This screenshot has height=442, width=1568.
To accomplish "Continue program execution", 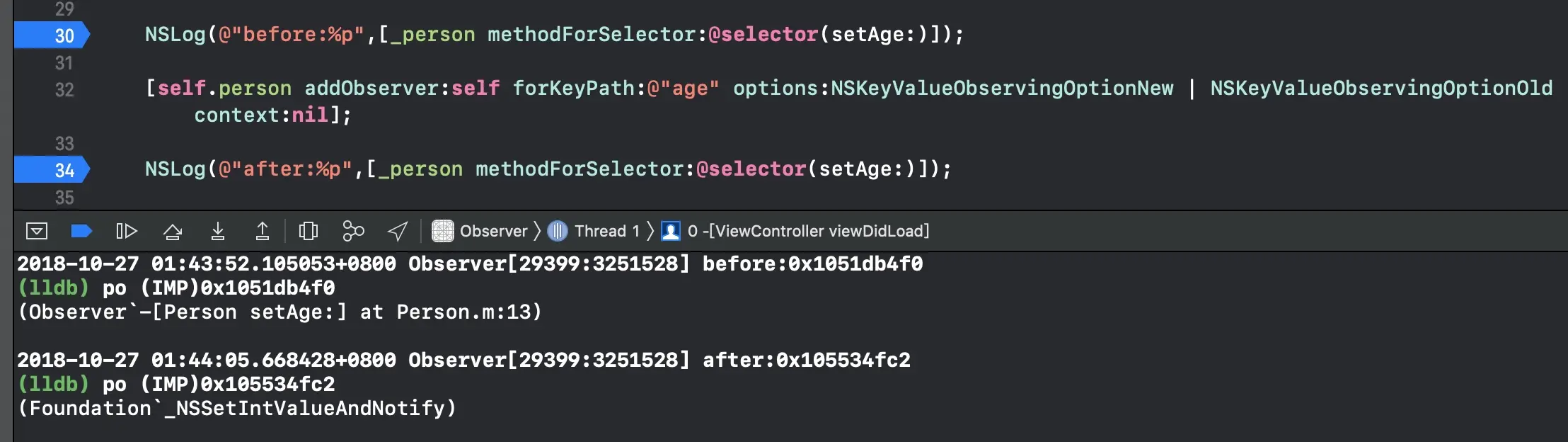I will [x=127, y=231].
